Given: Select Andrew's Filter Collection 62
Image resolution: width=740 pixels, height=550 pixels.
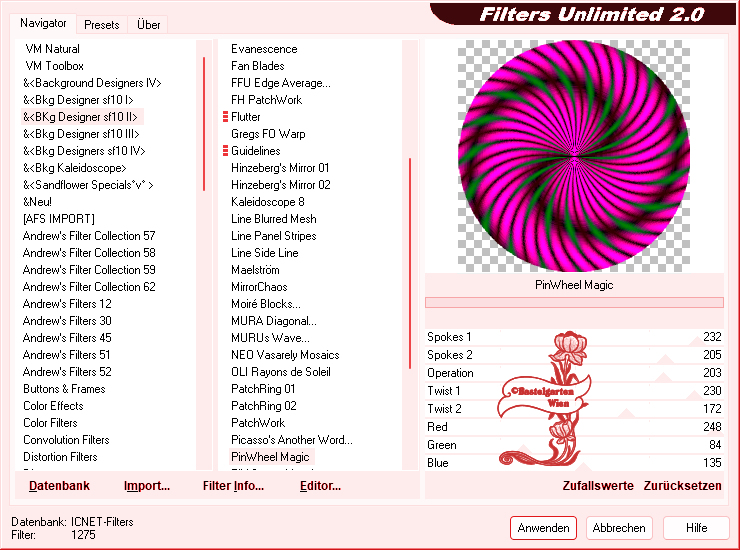Looking at the screenshot, I should pos(89,287).
